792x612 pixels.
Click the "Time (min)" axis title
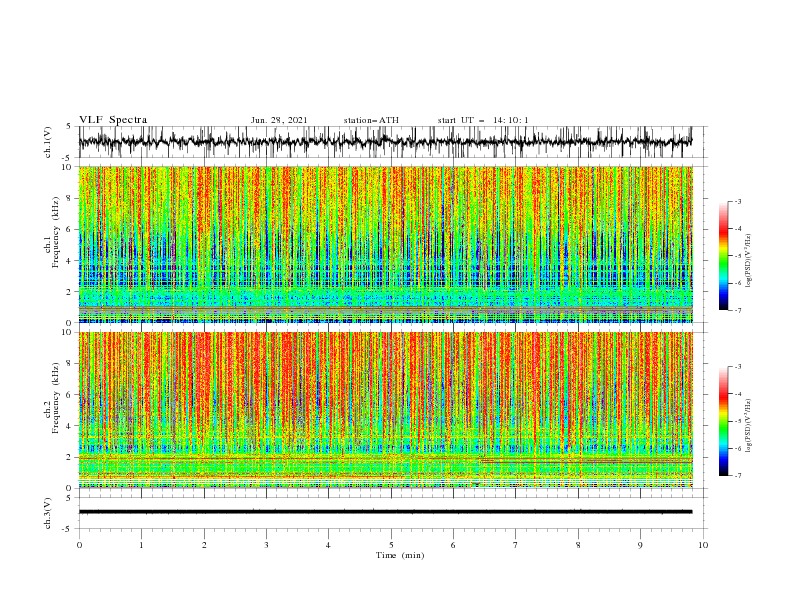click(400, 555)
